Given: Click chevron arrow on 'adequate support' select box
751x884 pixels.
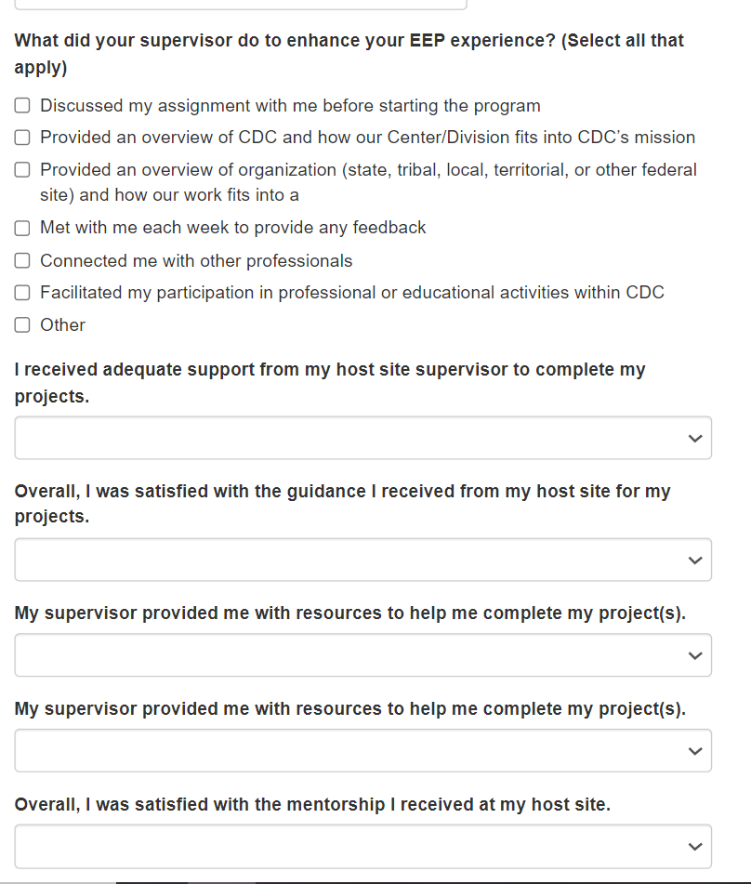Looking at the screenshot, I should pyautogui.click(x=695, y=438).
